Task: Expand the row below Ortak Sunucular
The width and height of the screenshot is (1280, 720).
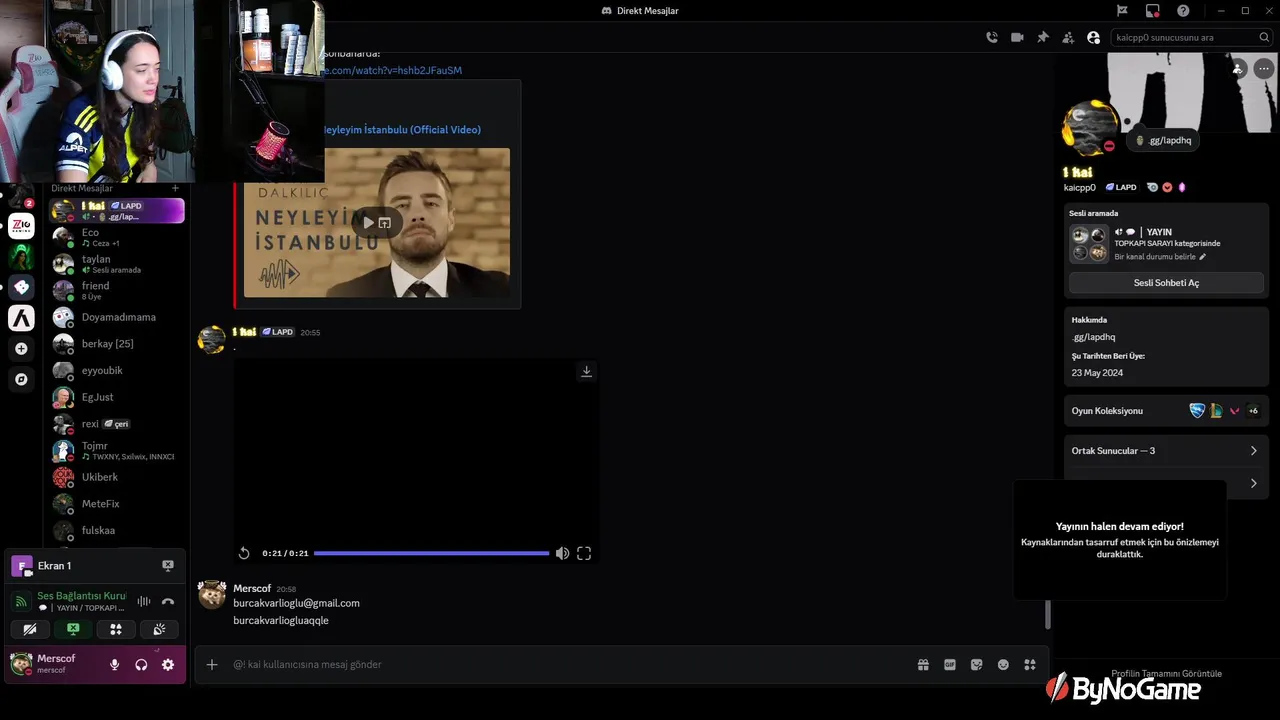Action: (x=1254, y=484)
